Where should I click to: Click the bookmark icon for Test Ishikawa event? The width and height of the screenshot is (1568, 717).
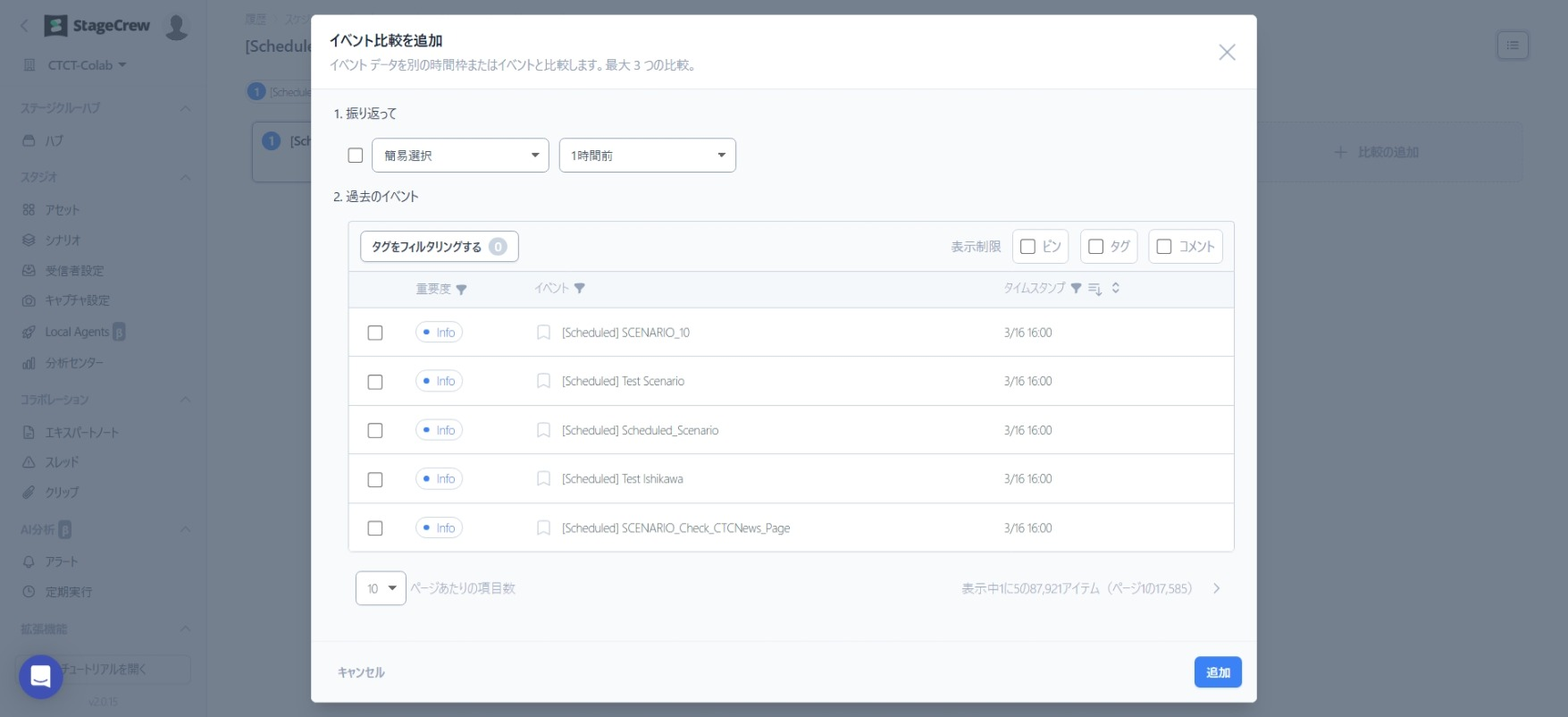click(543, 479)
